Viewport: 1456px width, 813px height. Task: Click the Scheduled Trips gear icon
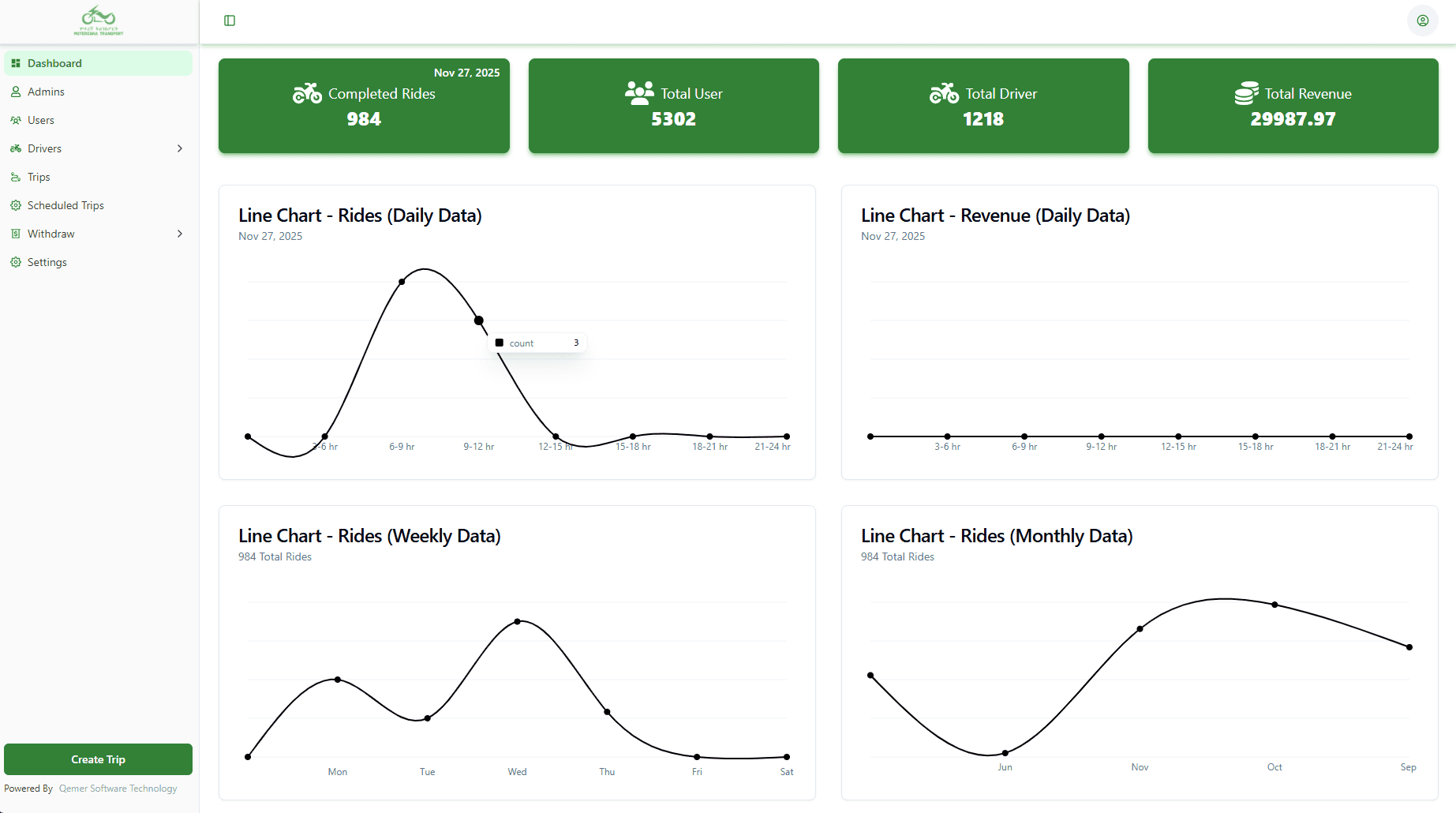coord(16,205)
